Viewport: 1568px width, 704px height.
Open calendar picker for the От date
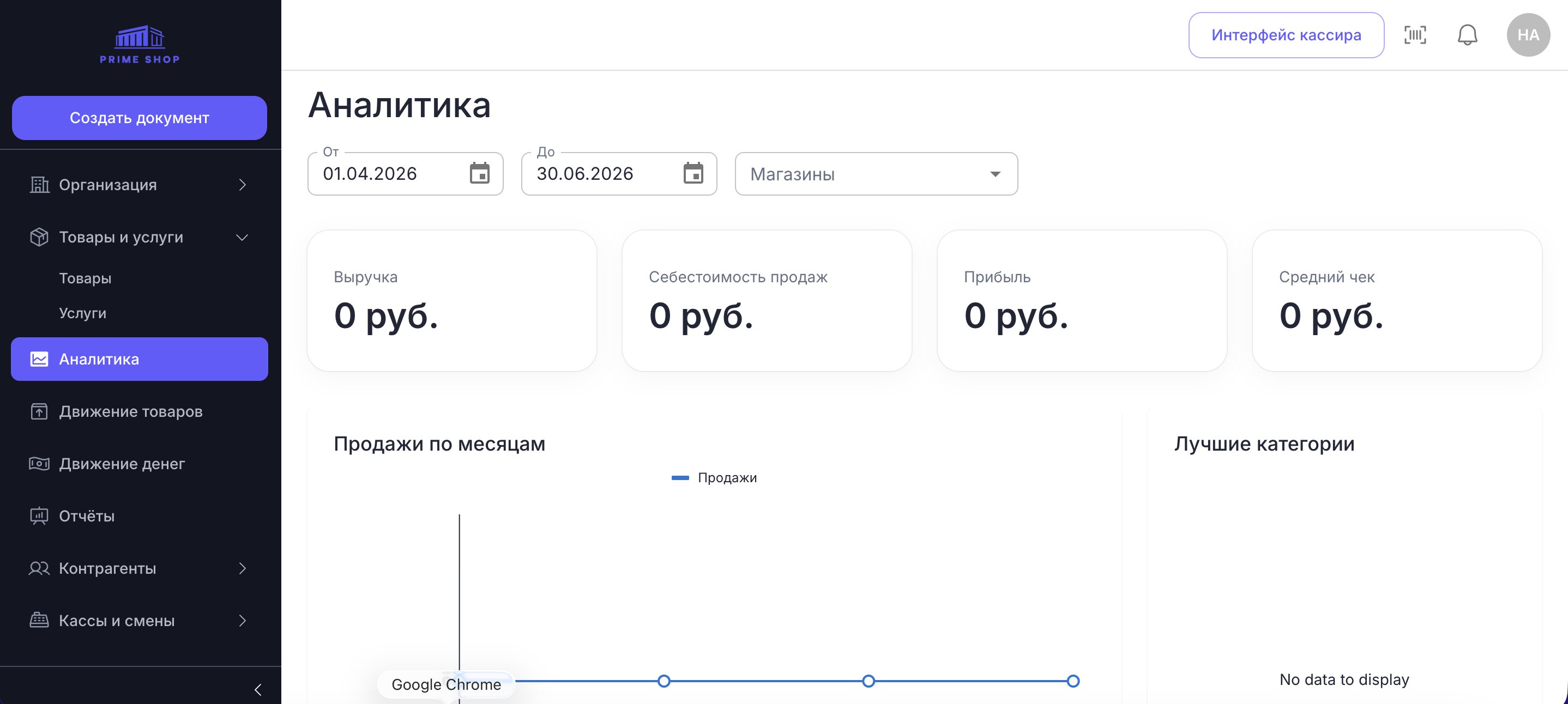coord(480,173)
